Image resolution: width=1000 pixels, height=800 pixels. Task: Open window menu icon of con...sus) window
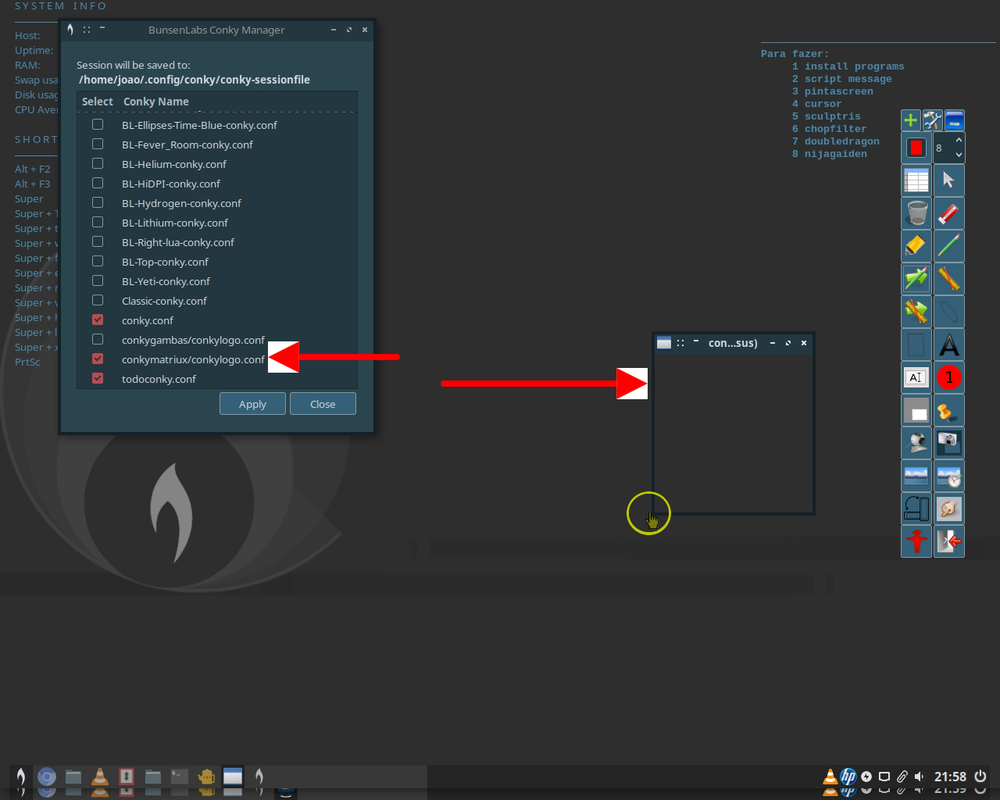click(664, 343)
